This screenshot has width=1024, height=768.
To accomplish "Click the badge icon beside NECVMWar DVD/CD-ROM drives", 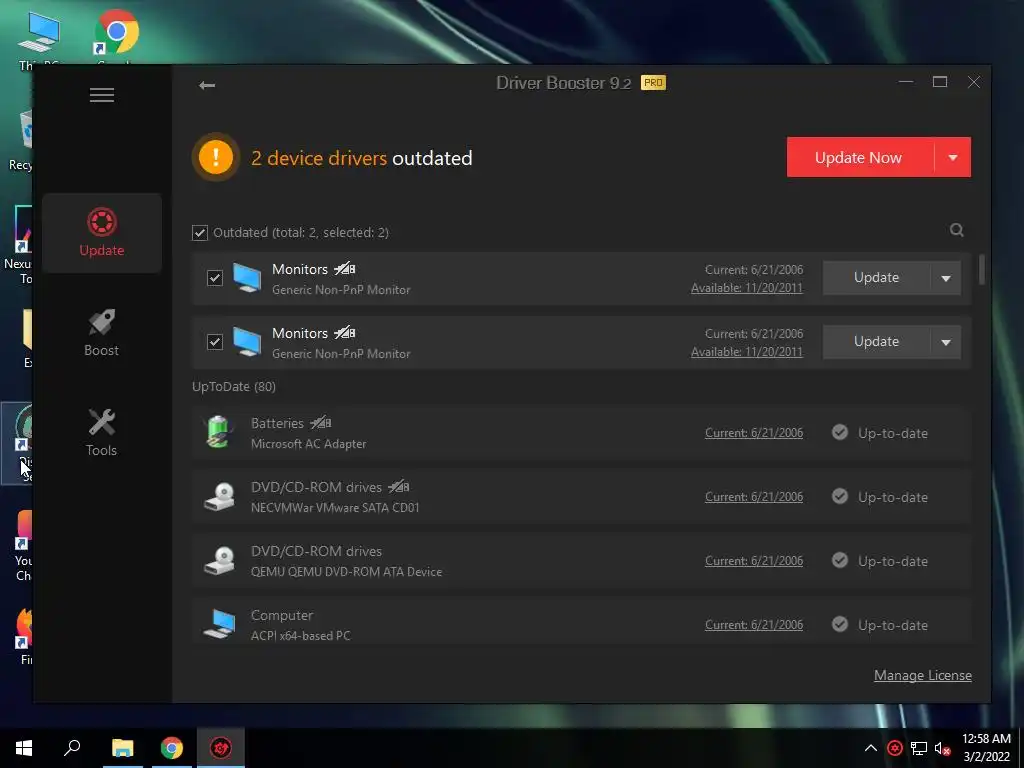I will click(x=398, y=487).
